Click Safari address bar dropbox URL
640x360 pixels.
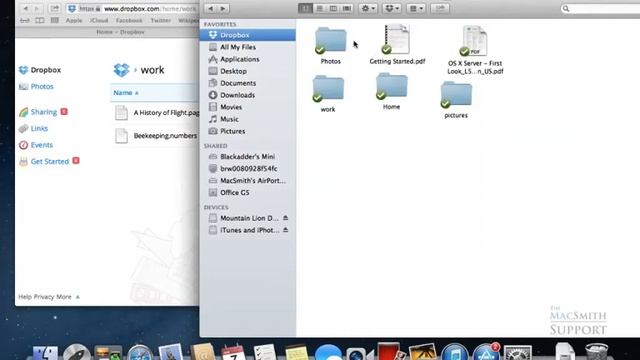click(133, 9)
